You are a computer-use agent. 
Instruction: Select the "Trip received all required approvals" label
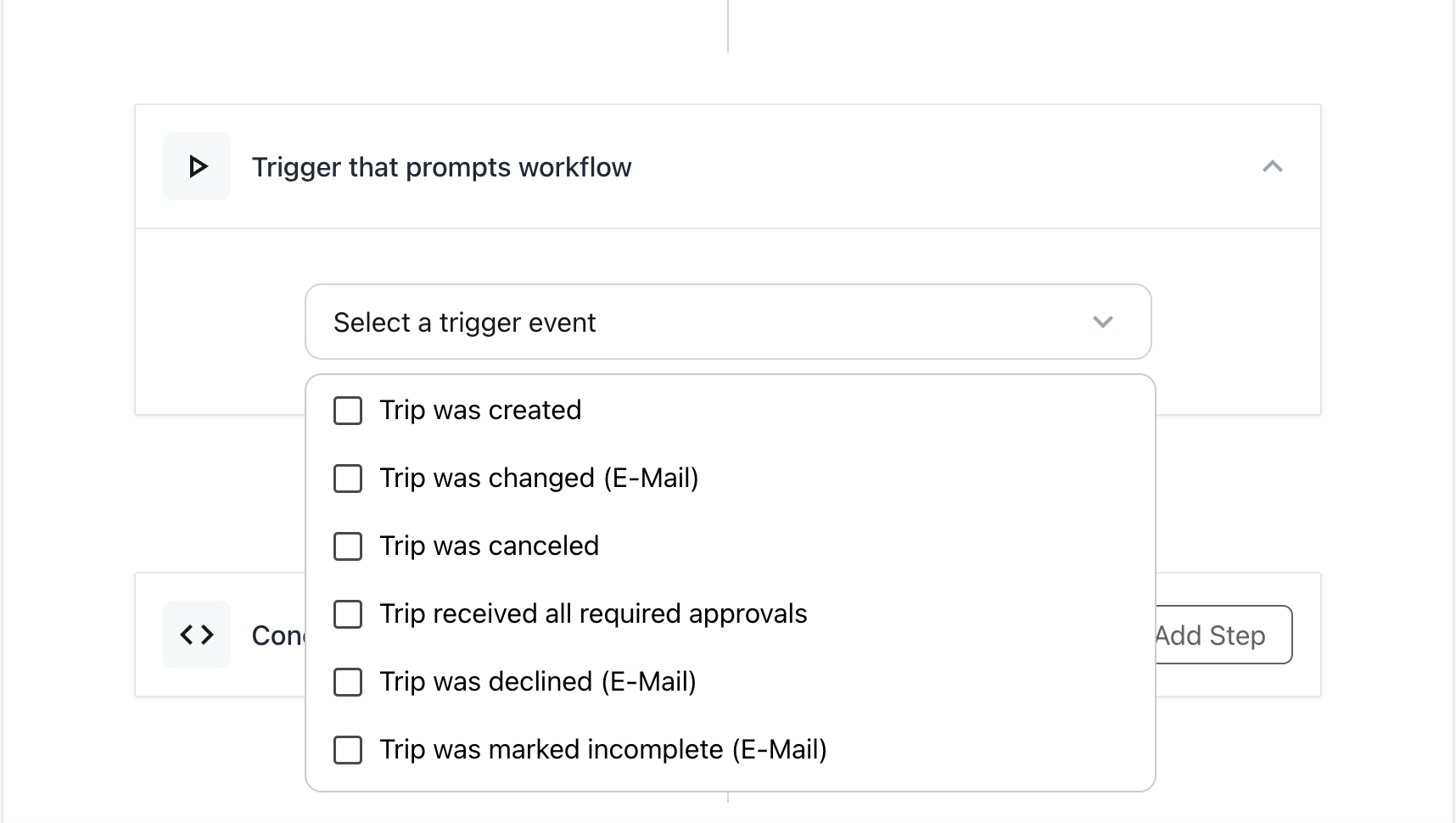coord(593,614)
